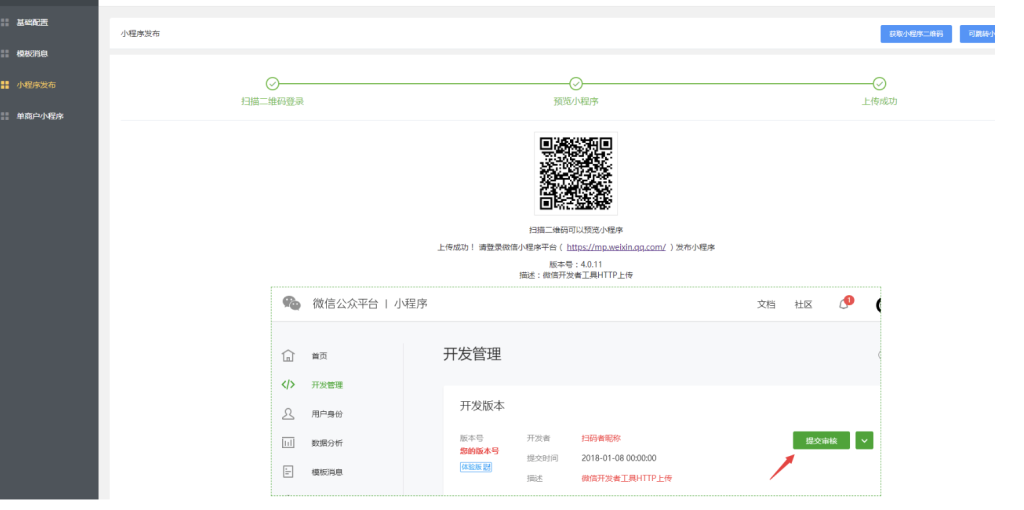Click the green 开发管理 code icon

(288, 385)
